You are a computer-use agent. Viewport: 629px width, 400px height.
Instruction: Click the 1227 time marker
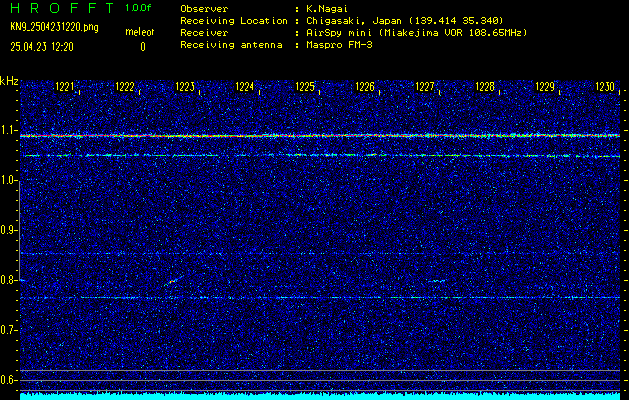point(425,87)
